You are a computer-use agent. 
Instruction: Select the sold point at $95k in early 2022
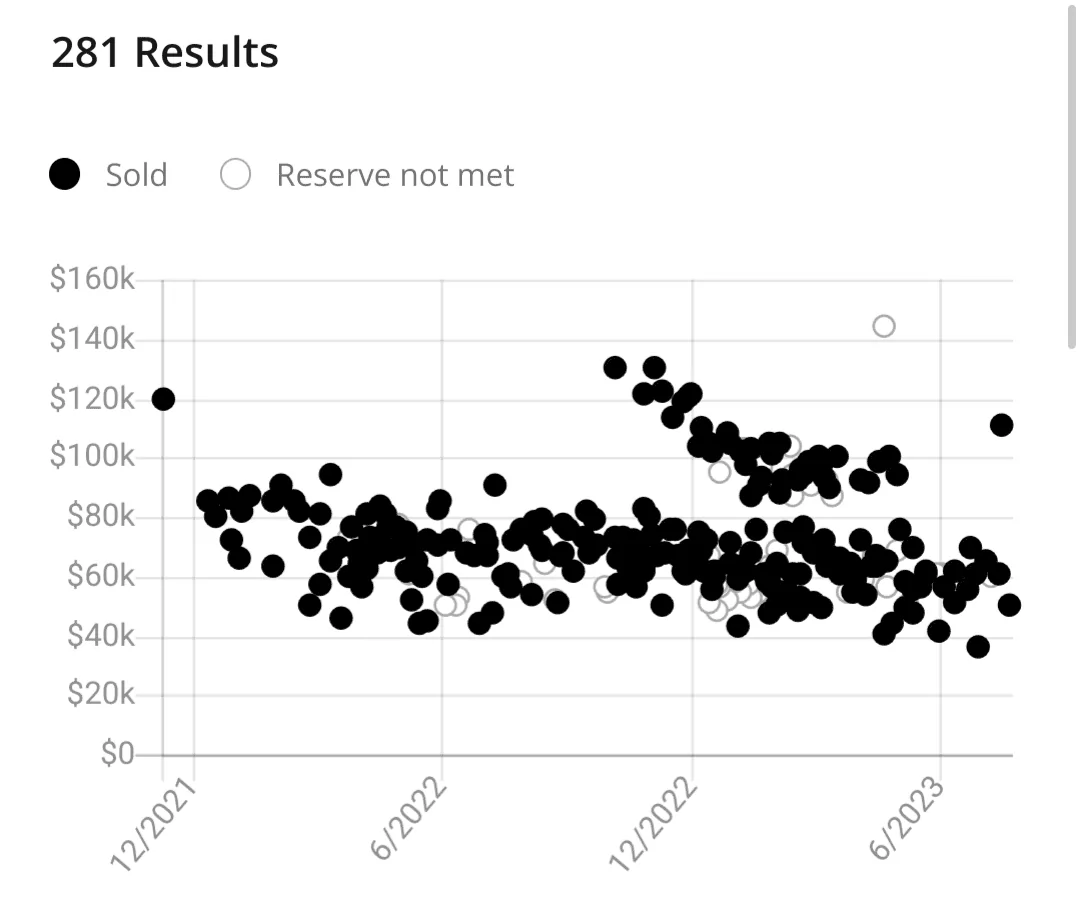[x=331, y=475]
